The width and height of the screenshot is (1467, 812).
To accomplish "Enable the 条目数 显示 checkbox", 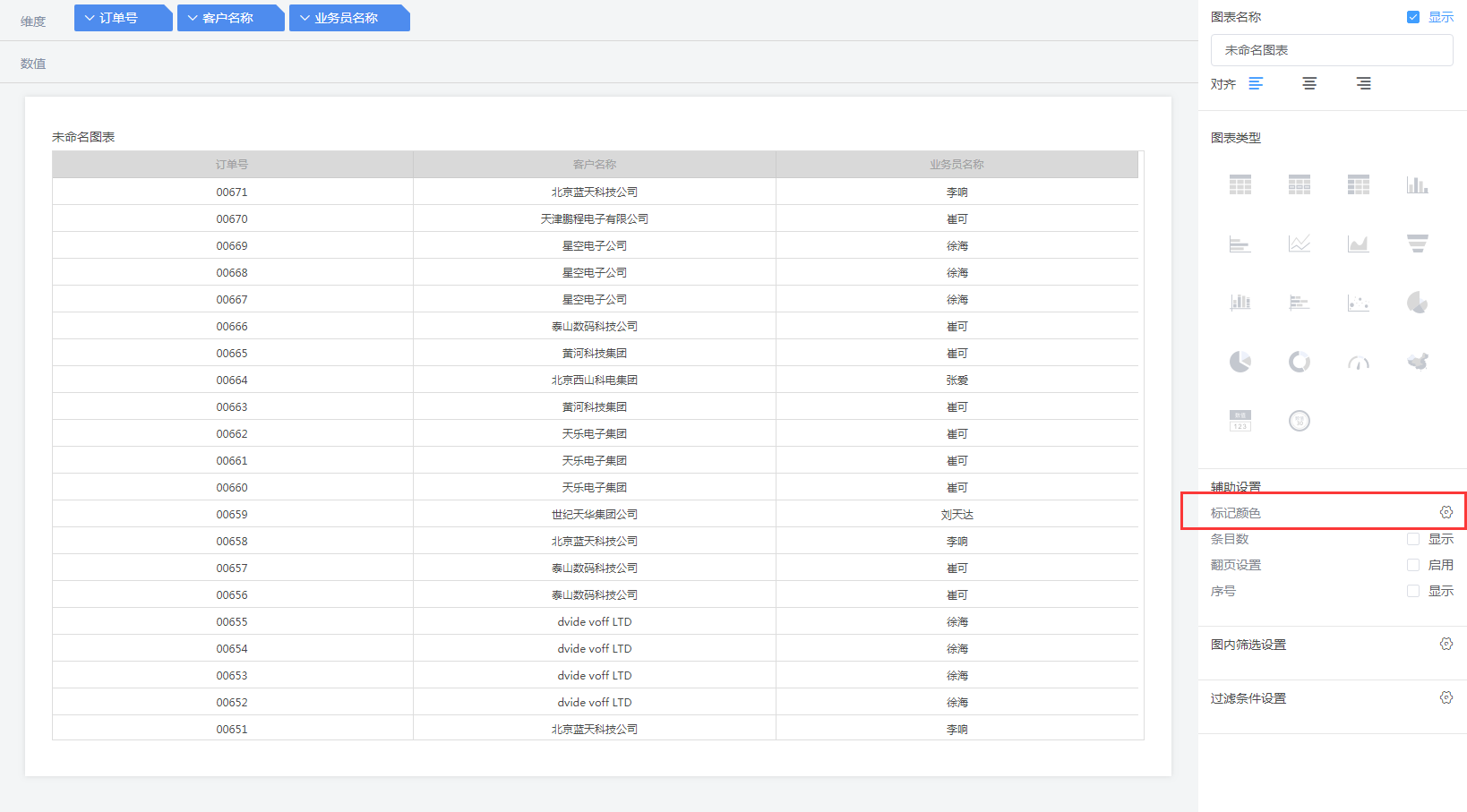I will 1413,539.
